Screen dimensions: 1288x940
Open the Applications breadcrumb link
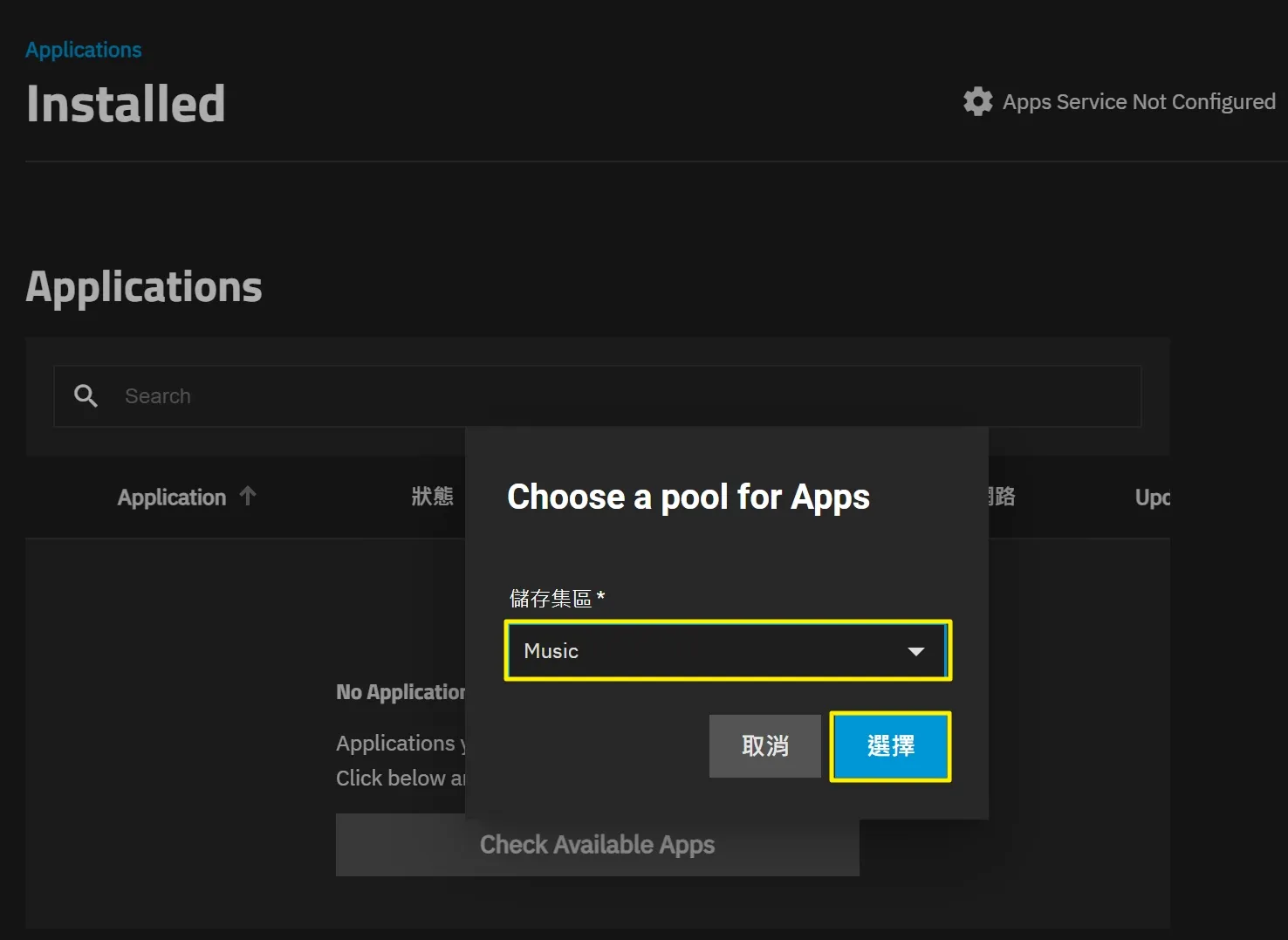84,50
